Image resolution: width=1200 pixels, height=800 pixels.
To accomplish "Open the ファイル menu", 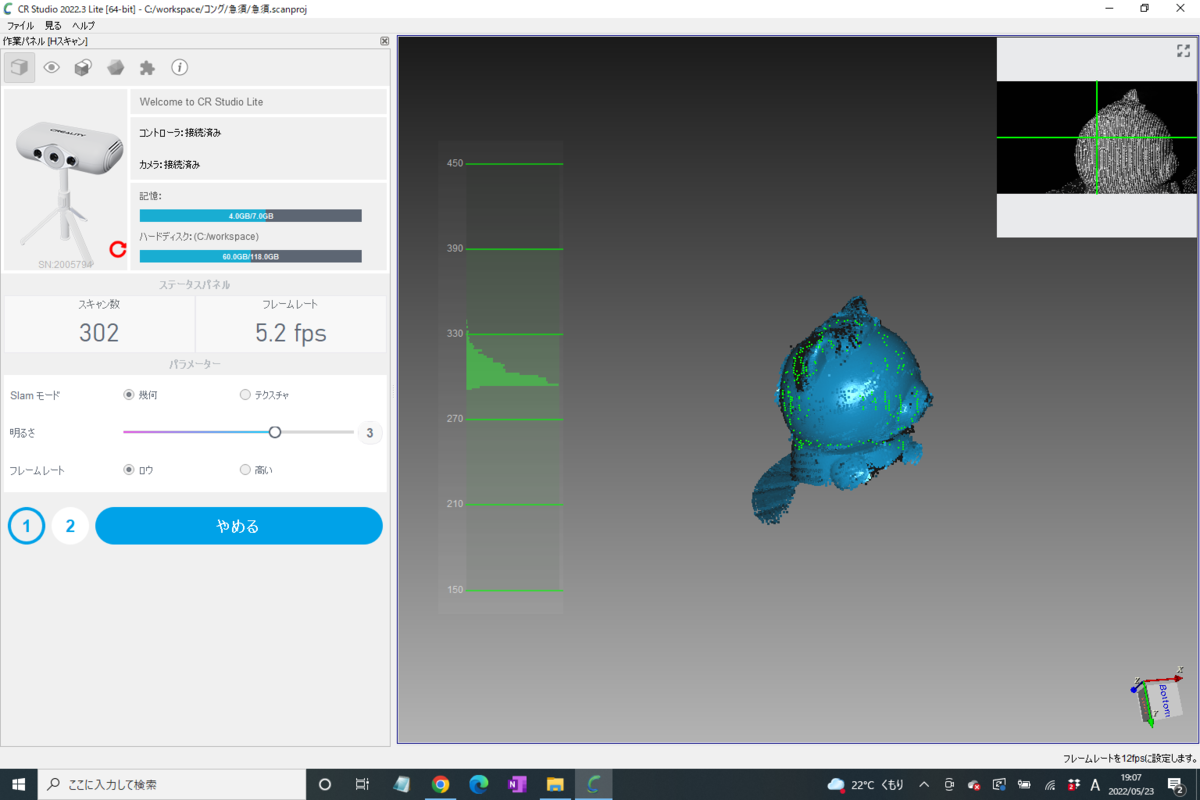I will pyautogui.click(x=20, y=25).
